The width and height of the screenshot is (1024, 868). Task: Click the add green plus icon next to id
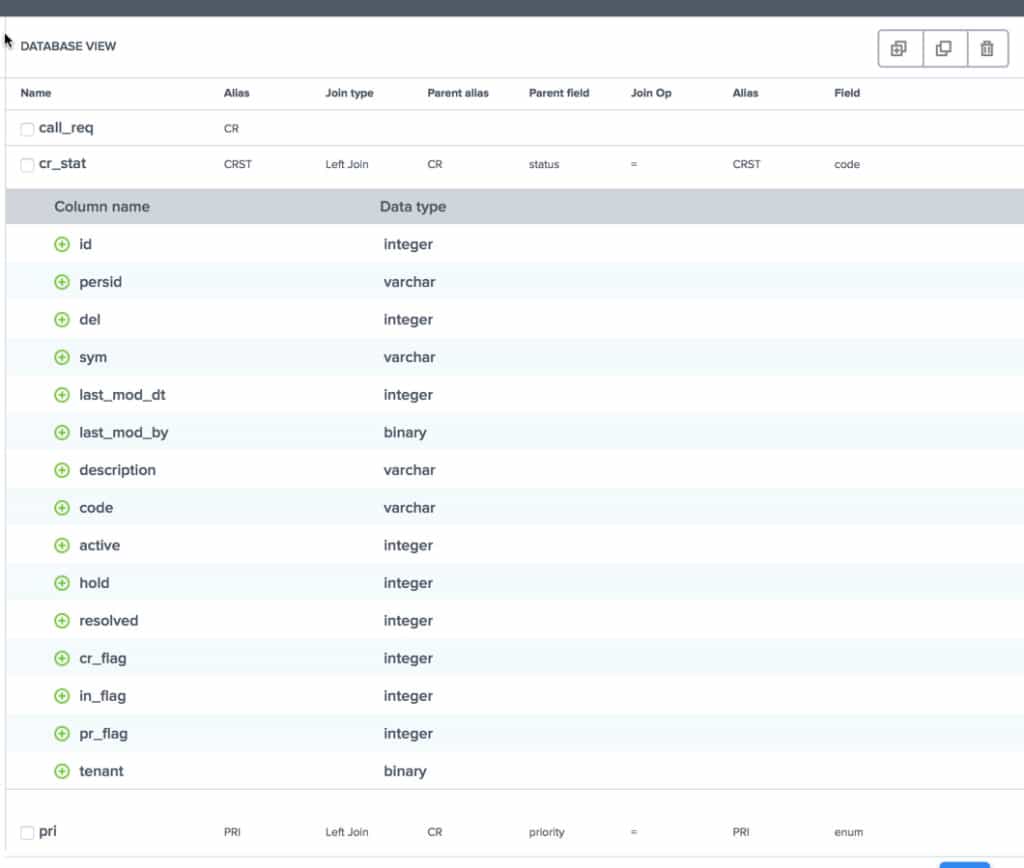click(61, 244)
